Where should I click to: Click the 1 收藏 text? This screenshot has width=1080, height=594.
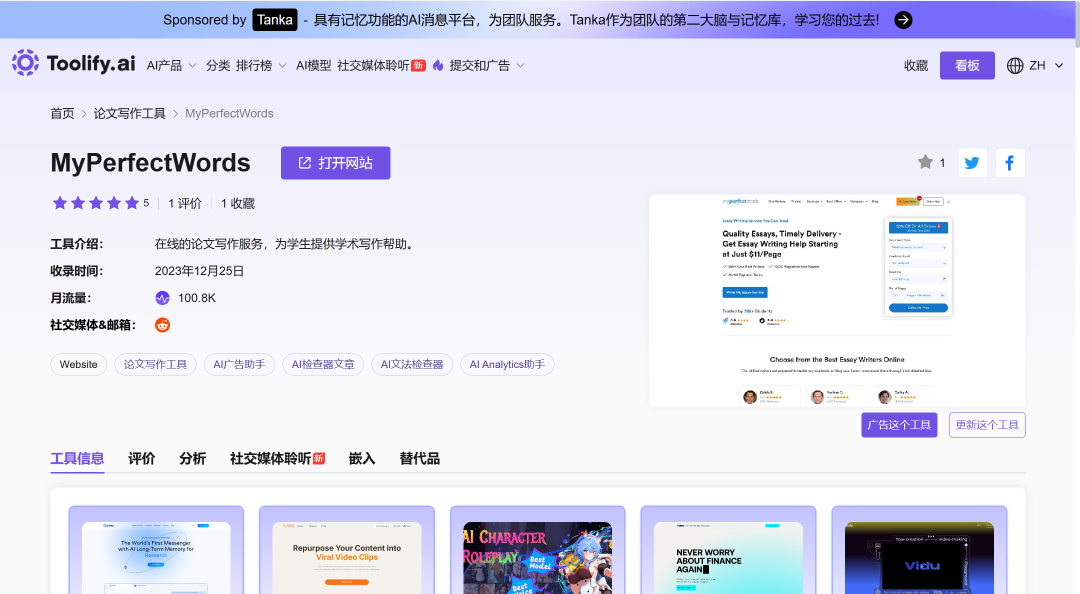click(x=238, y=203)
